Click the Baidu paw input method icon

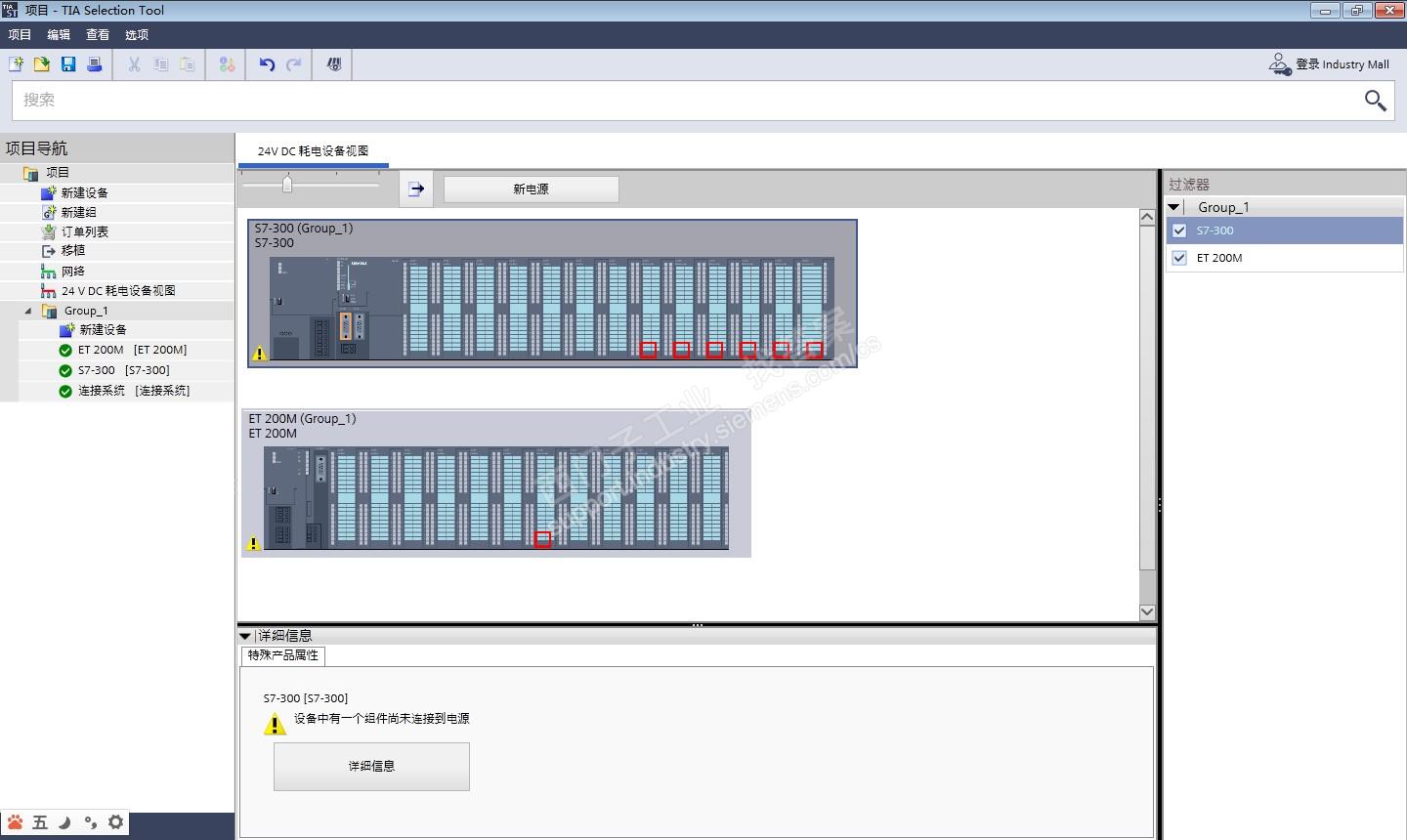pos(15,822)
